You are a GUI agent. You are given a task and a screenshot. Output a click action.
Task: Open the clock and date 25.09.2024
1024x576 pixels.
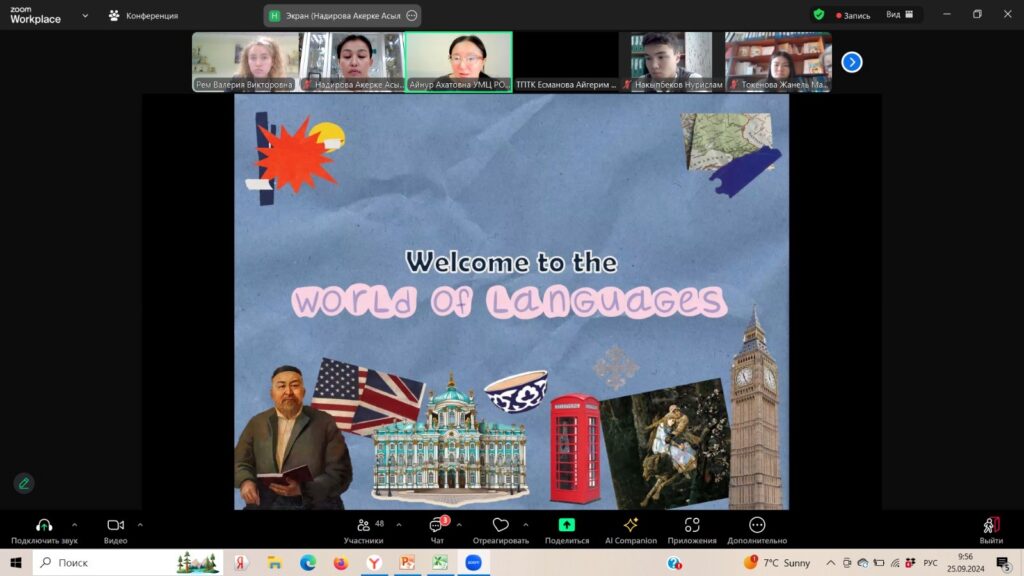point(965,562)
